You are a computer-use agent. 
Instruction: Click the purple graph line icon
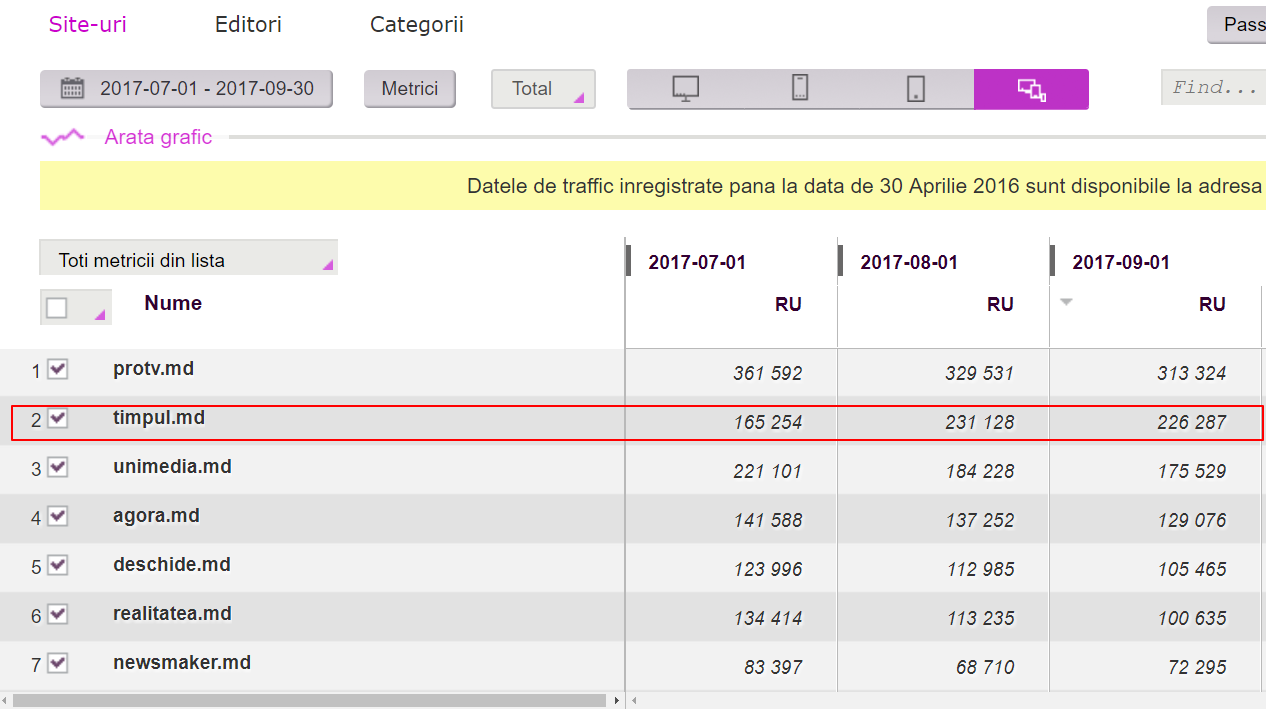point(62,137)
